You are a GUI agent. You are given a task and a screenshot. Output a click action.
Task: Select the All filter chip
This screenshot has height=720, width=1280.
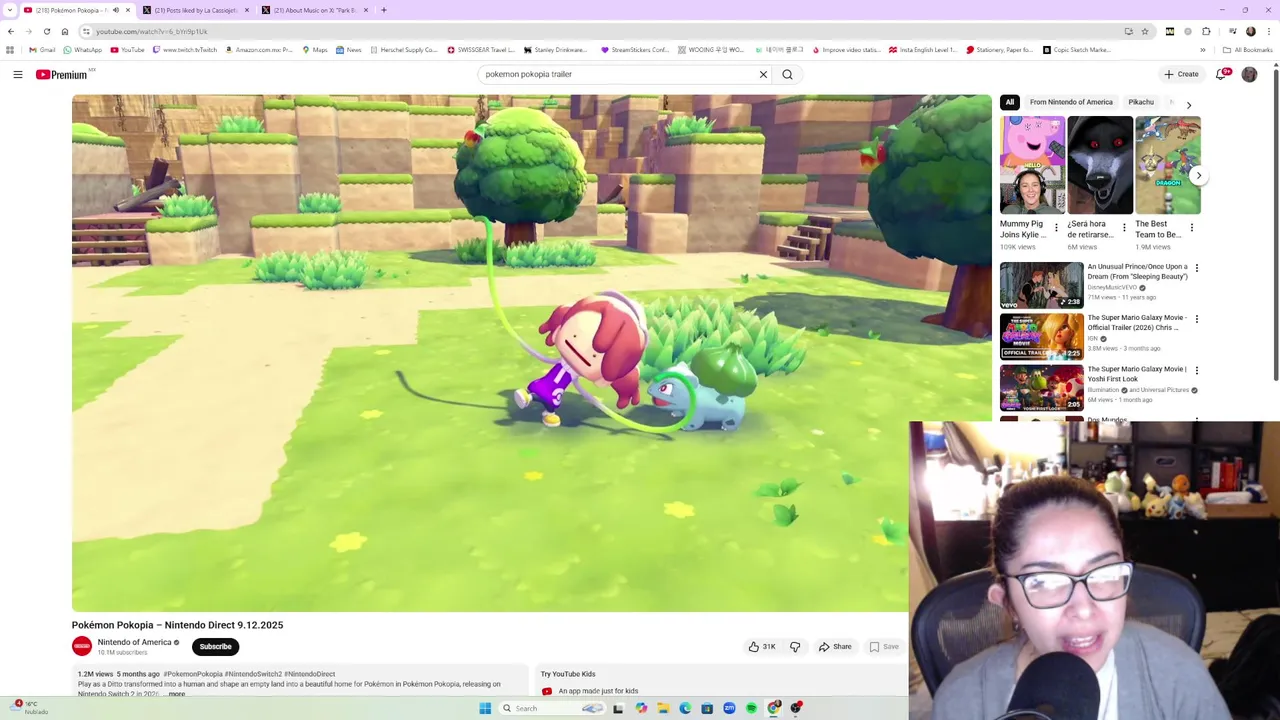(x=1010, y=102)
